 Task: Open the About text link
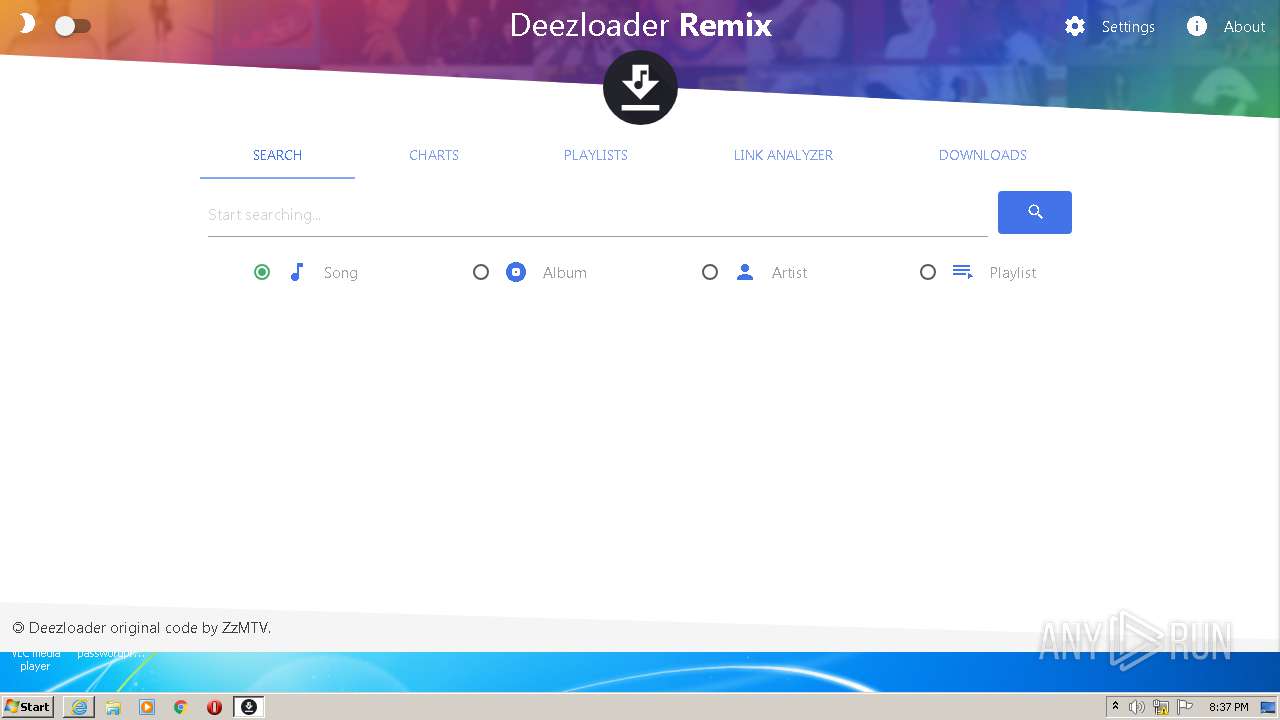1244,27
